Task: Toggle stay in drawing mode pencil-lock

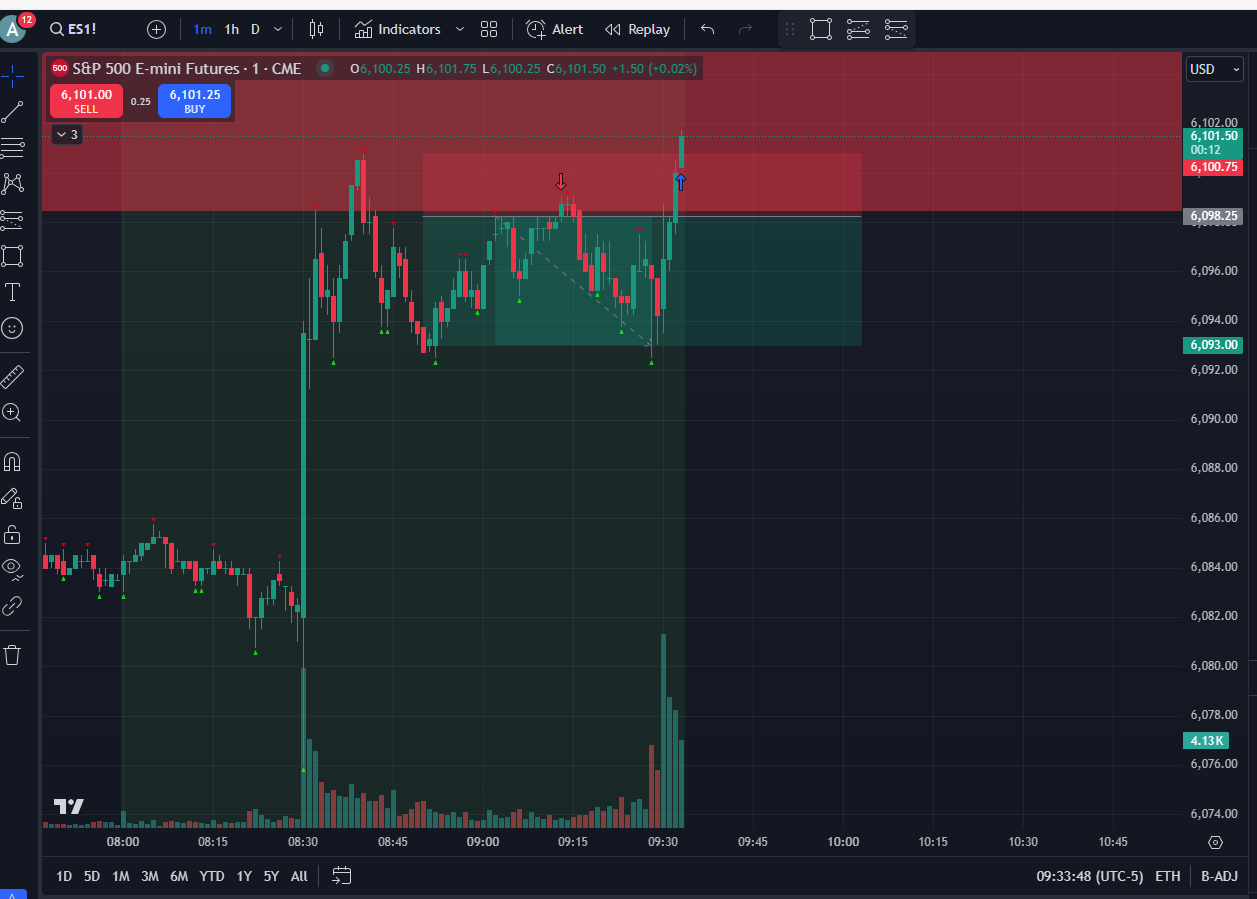Action: pyautogui.click(x=12, y=498)
